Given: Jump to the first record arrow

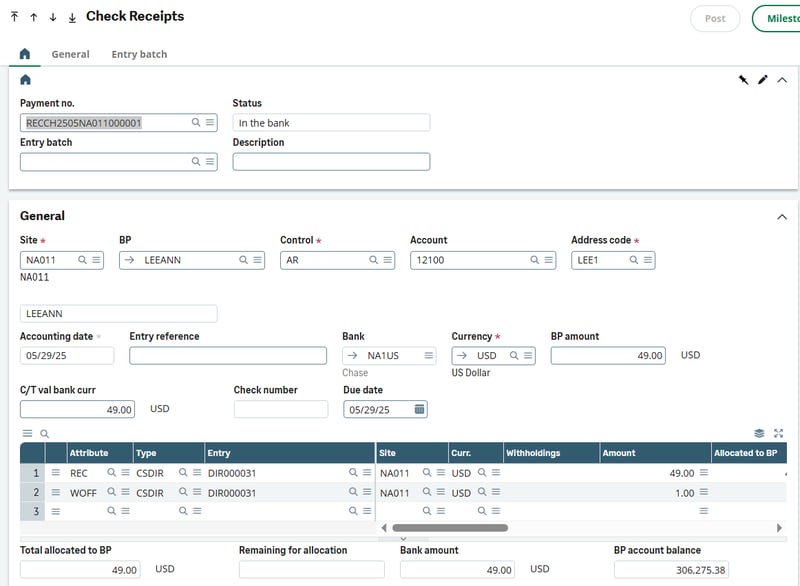Looking at the screenshot, I should 16,18.
